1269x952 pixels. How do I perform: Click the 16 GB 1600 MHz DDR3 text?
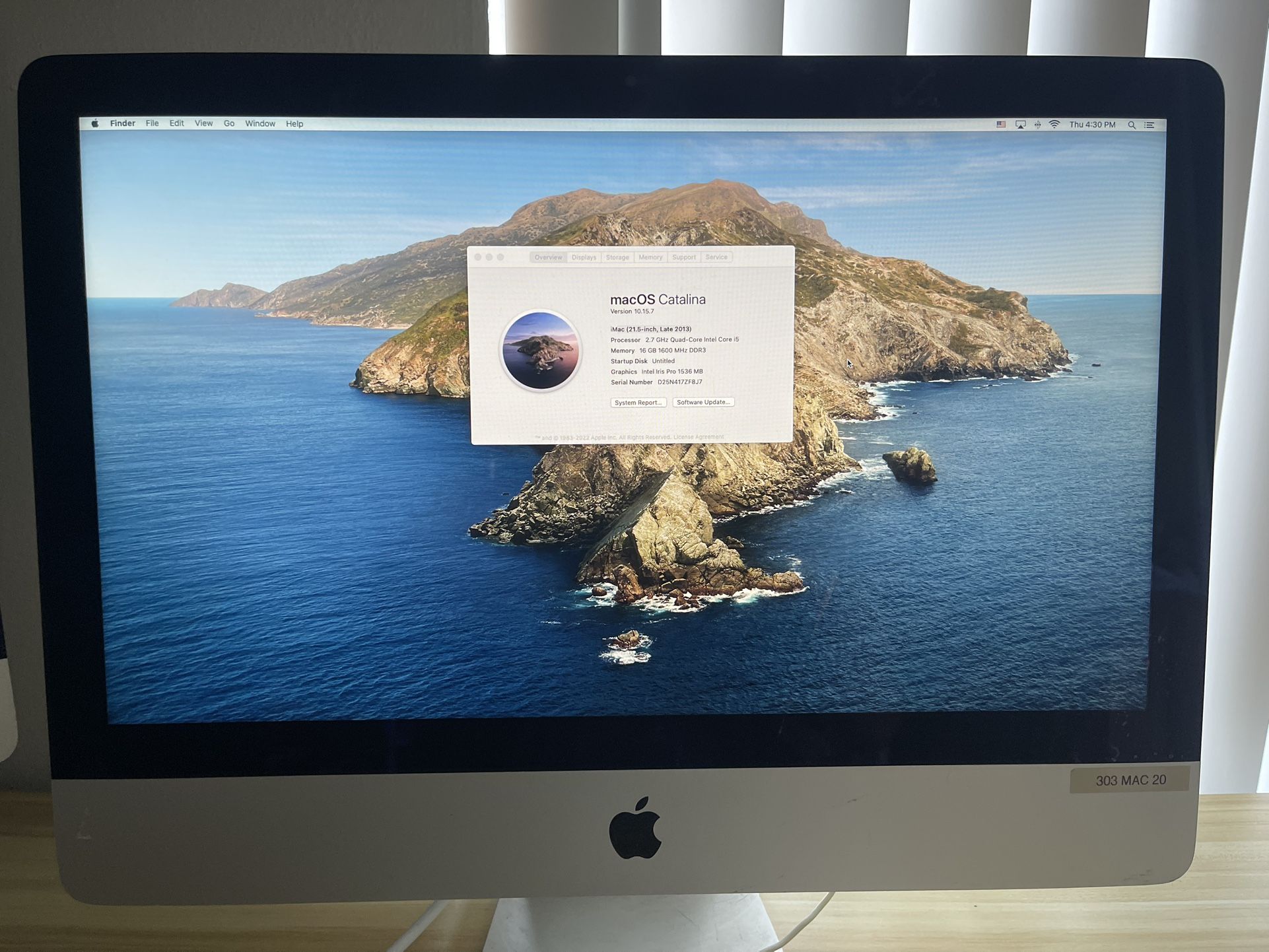(672, 351)
